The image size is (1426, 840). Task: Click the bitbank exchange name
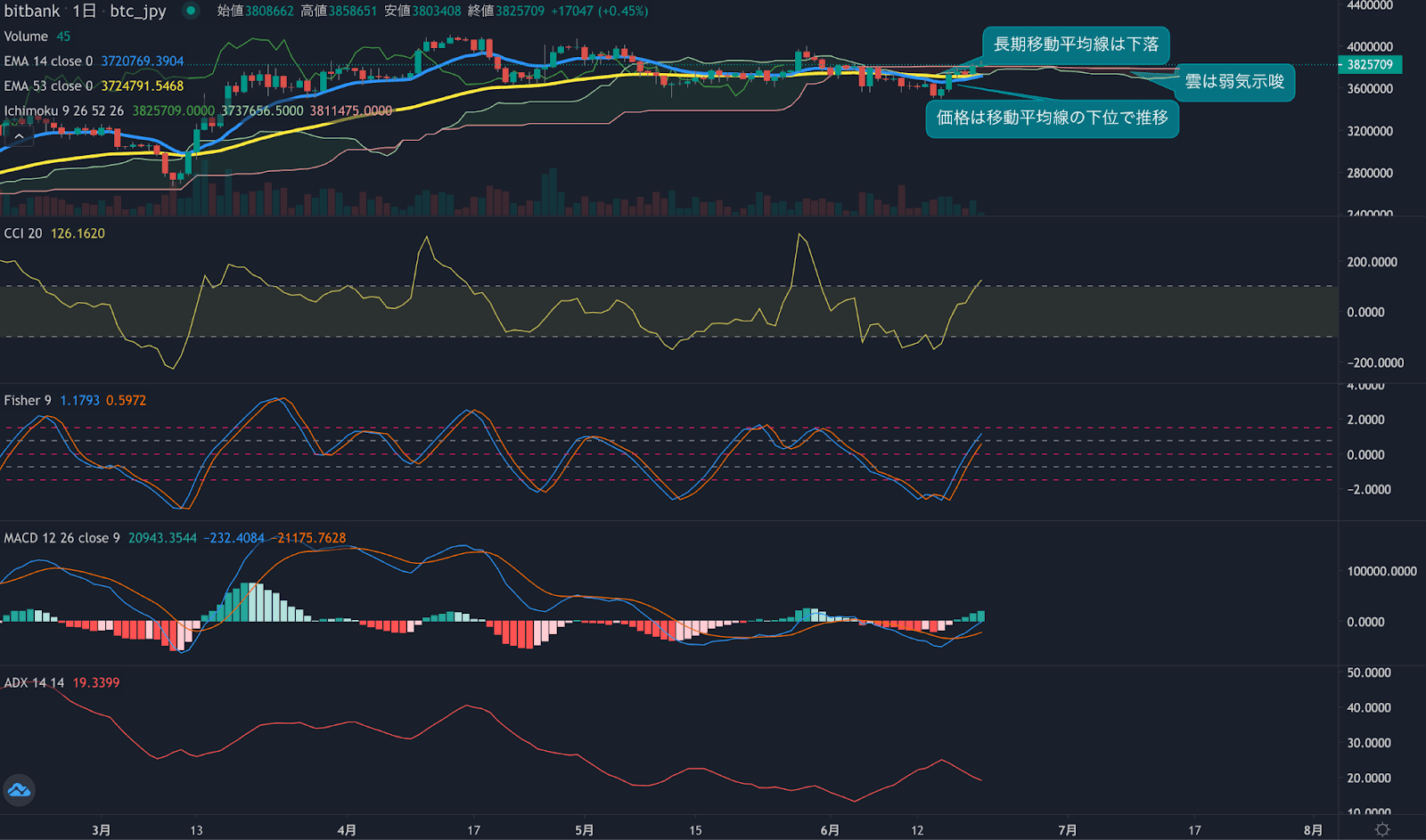pyautogui.click(x=32, y=11)
